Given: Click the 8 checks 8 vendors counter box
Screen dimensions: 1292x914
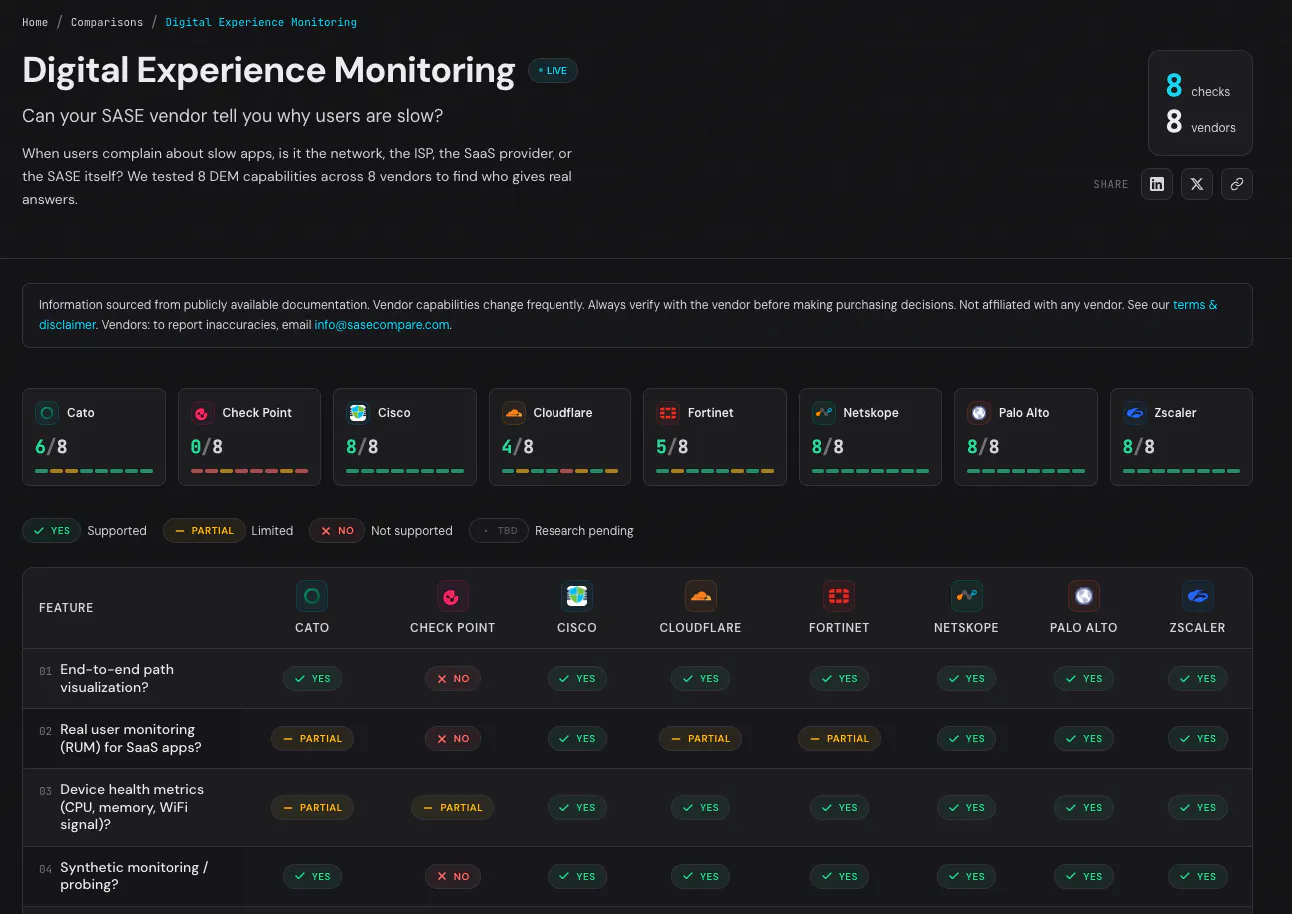Looking at the screenshot, I should point(1200,103).
